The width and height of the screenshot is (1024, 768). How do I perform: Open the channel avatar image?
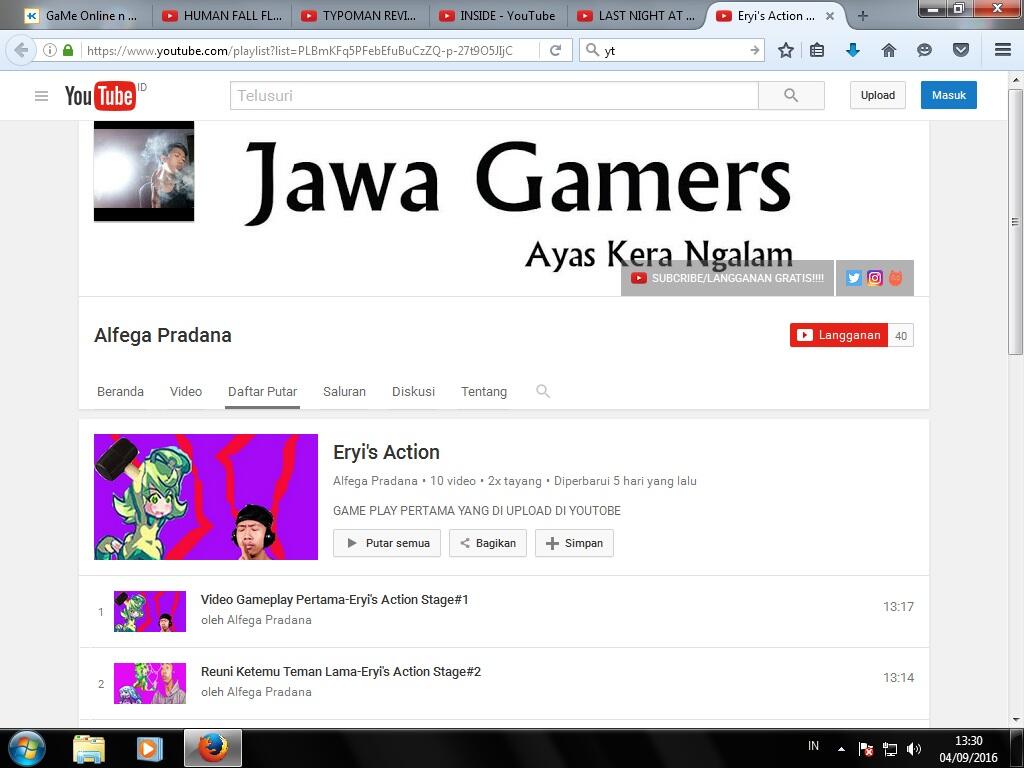[144, 171]
